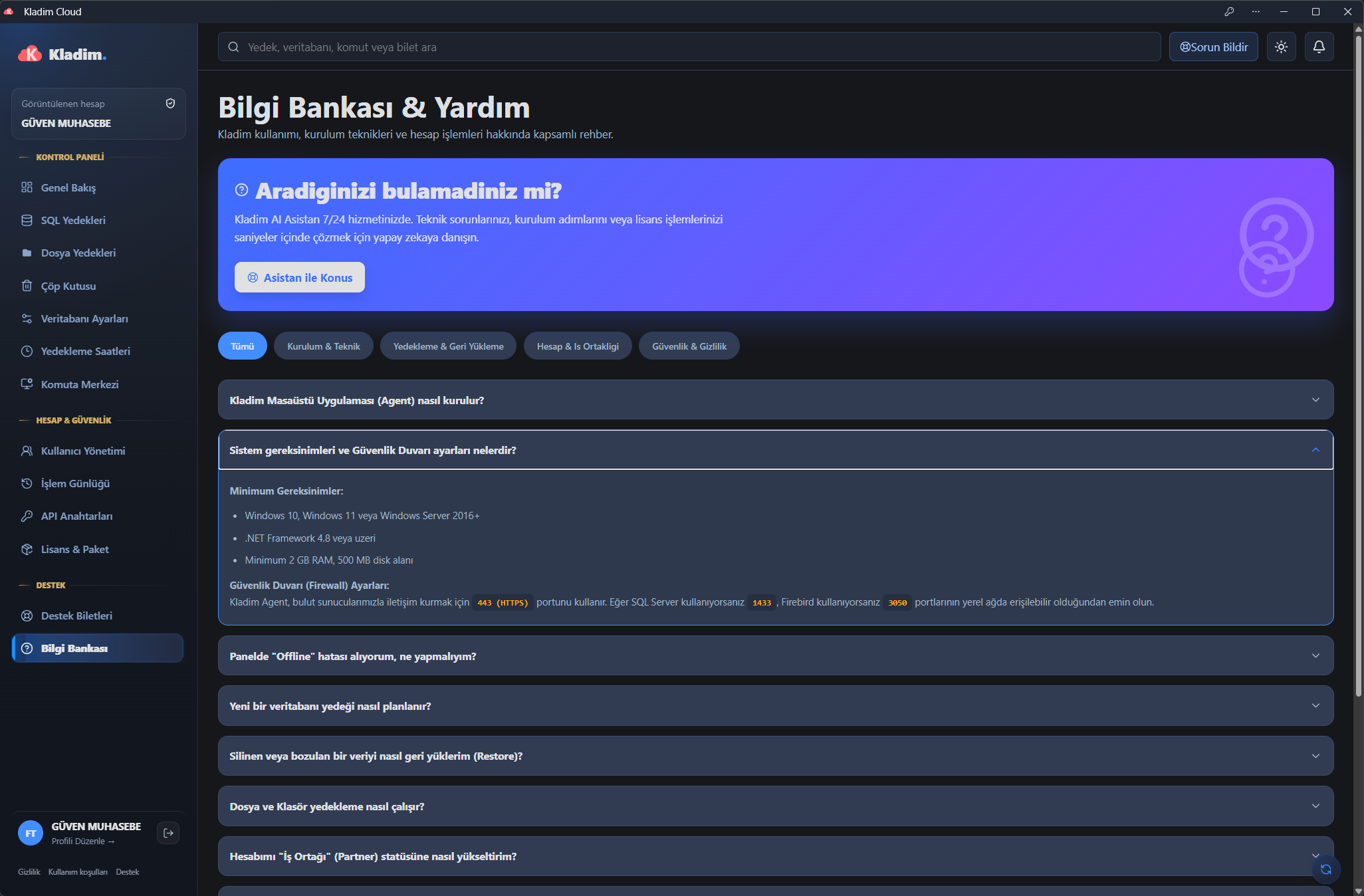Select the Hesap & Is Ortakligi tab
The image size is (1364, 896).
point(578,346)
